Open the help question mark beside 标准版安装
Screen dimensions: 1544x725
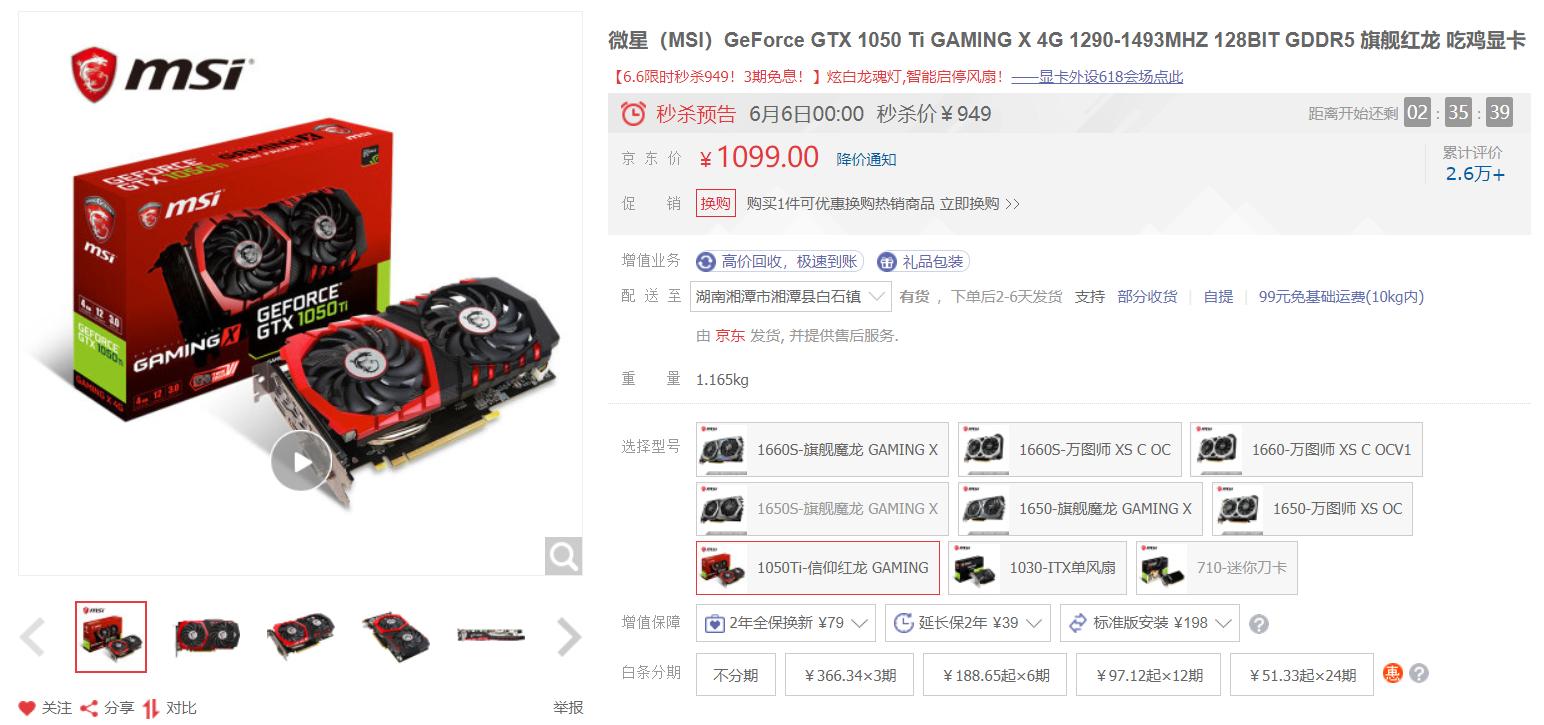1259,624
